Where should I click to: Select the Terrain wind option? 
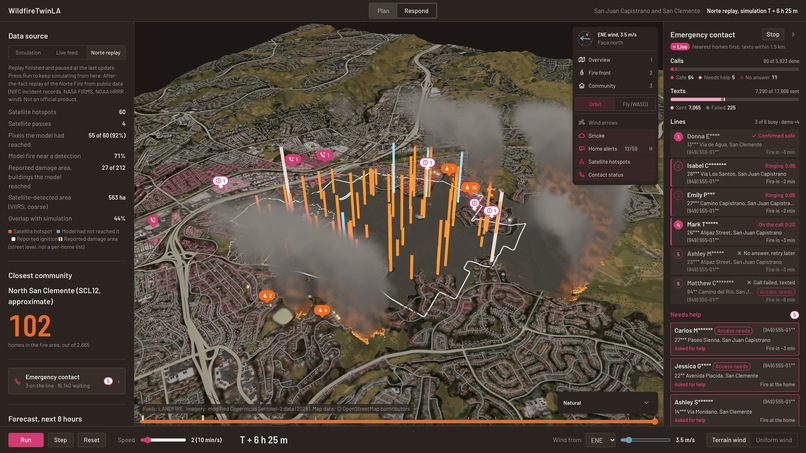[x=728, y=440]
